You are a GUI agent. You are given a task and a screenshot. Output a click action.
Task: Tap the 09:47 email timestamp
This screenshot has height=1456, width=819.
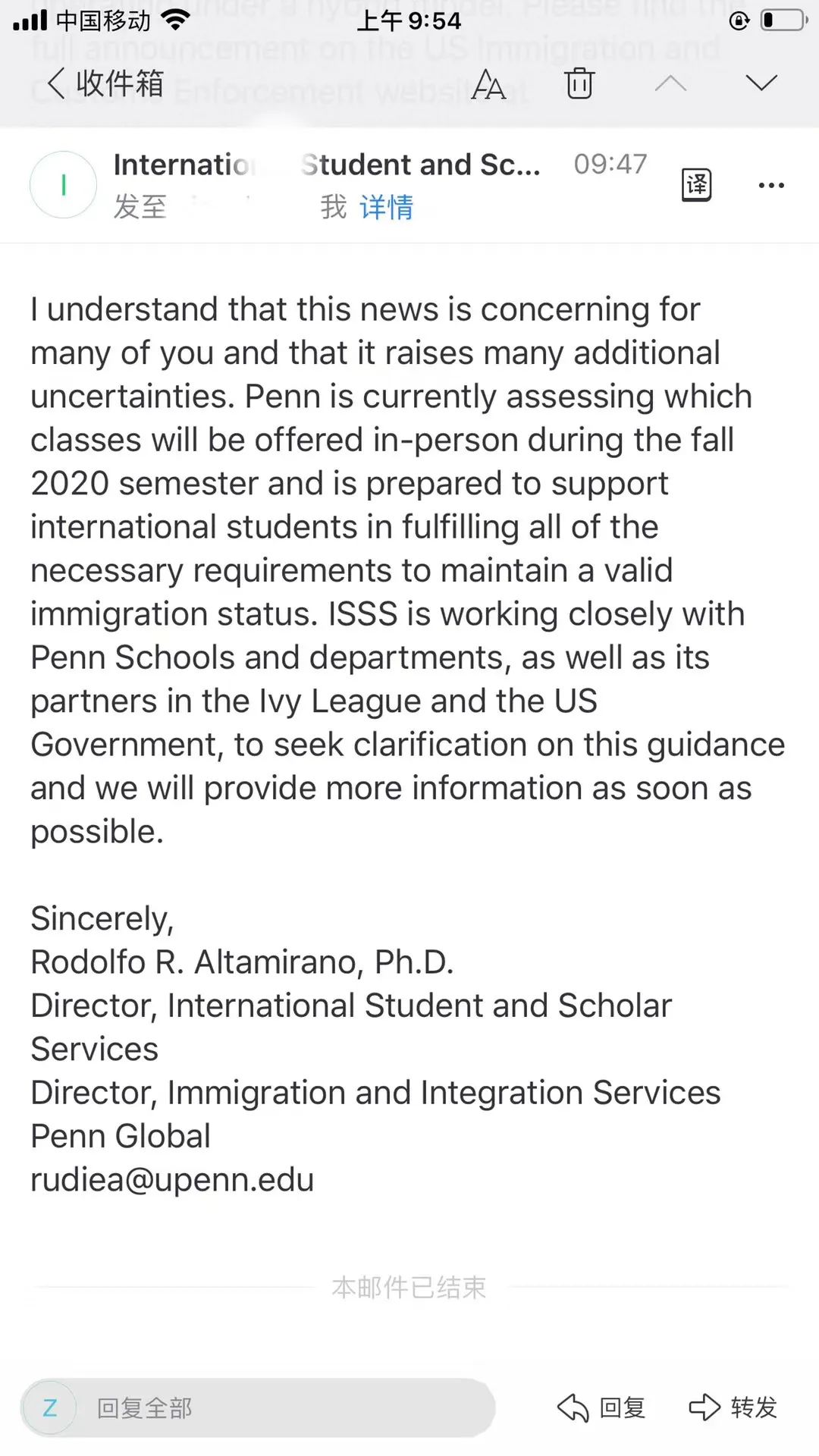click(x=610, y=164)
